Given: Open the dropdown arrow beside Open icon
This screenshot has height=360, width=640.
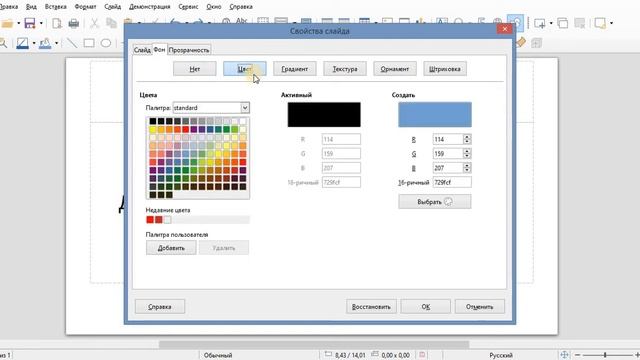Looking at the screenshot, I should coord(18,23).
